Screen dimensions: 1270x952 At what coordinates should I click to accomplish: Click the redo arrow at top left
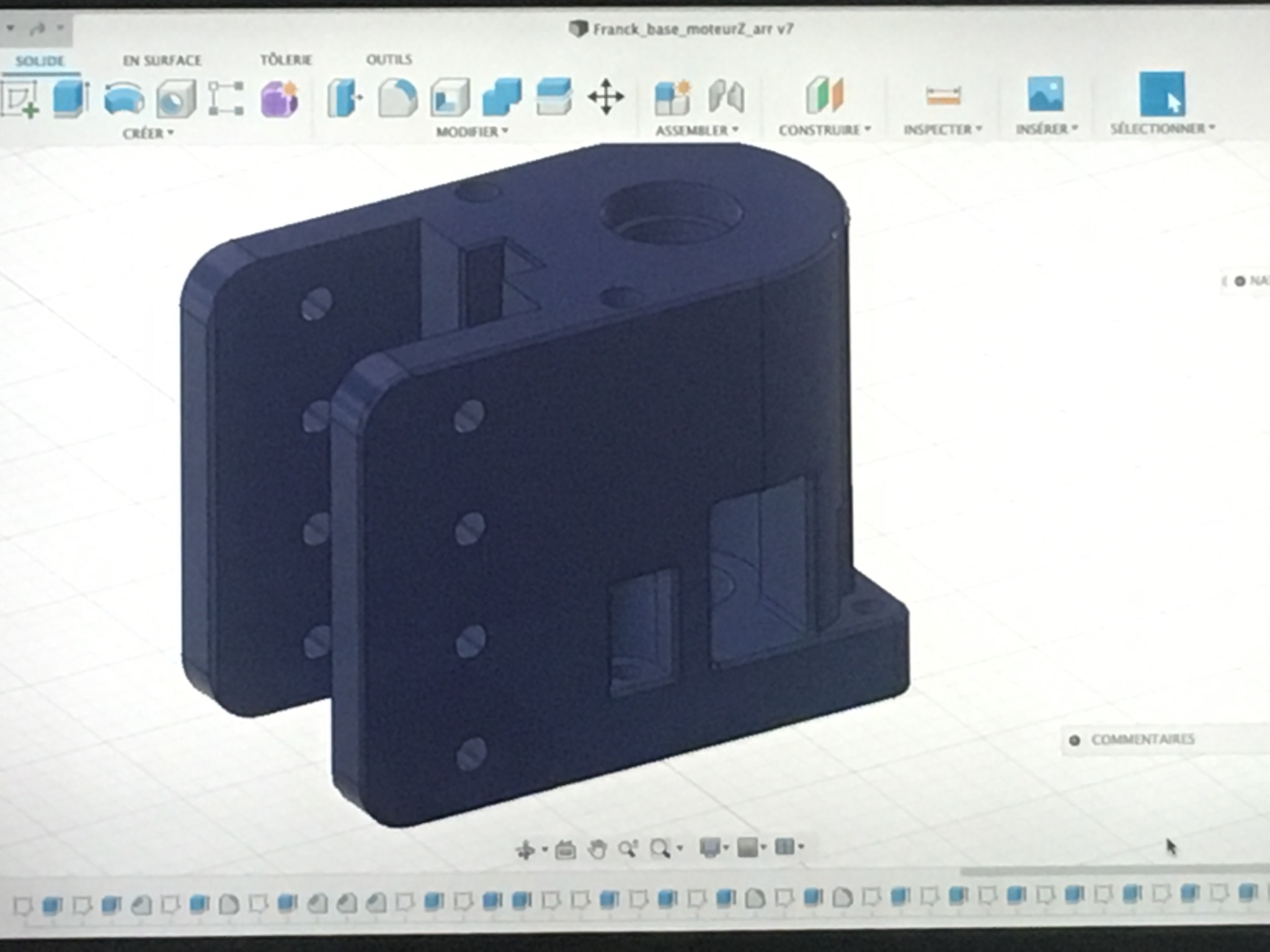[x=38, y=29]
